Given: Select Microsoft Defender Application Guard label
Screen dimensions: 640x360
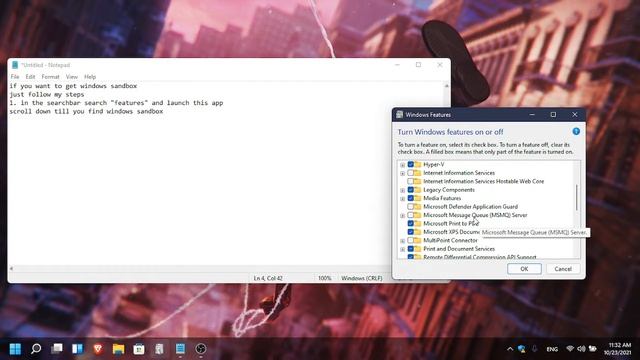Looking at the screenshot, I should [471, 207].
